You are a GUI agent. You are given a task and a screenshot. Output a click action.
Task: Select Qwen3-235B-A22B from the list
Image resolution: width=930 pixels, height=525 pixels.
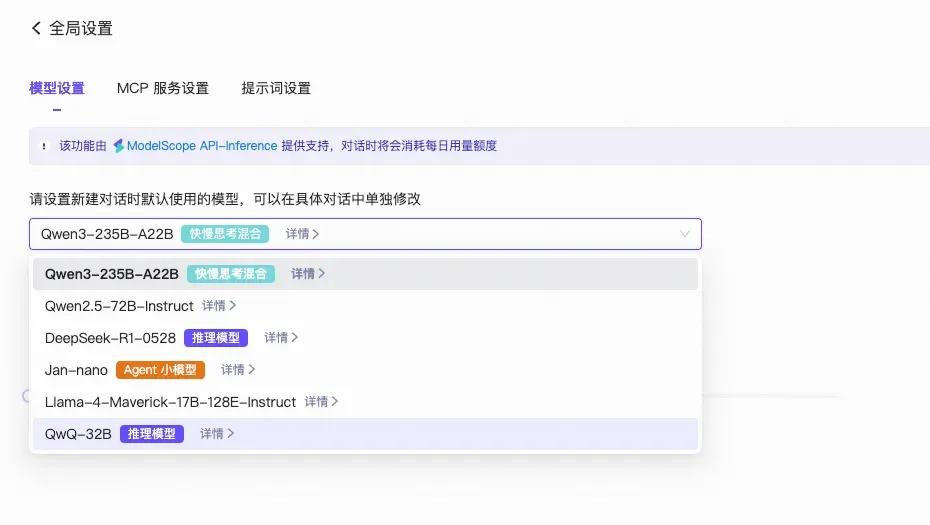tap(112, 274)
